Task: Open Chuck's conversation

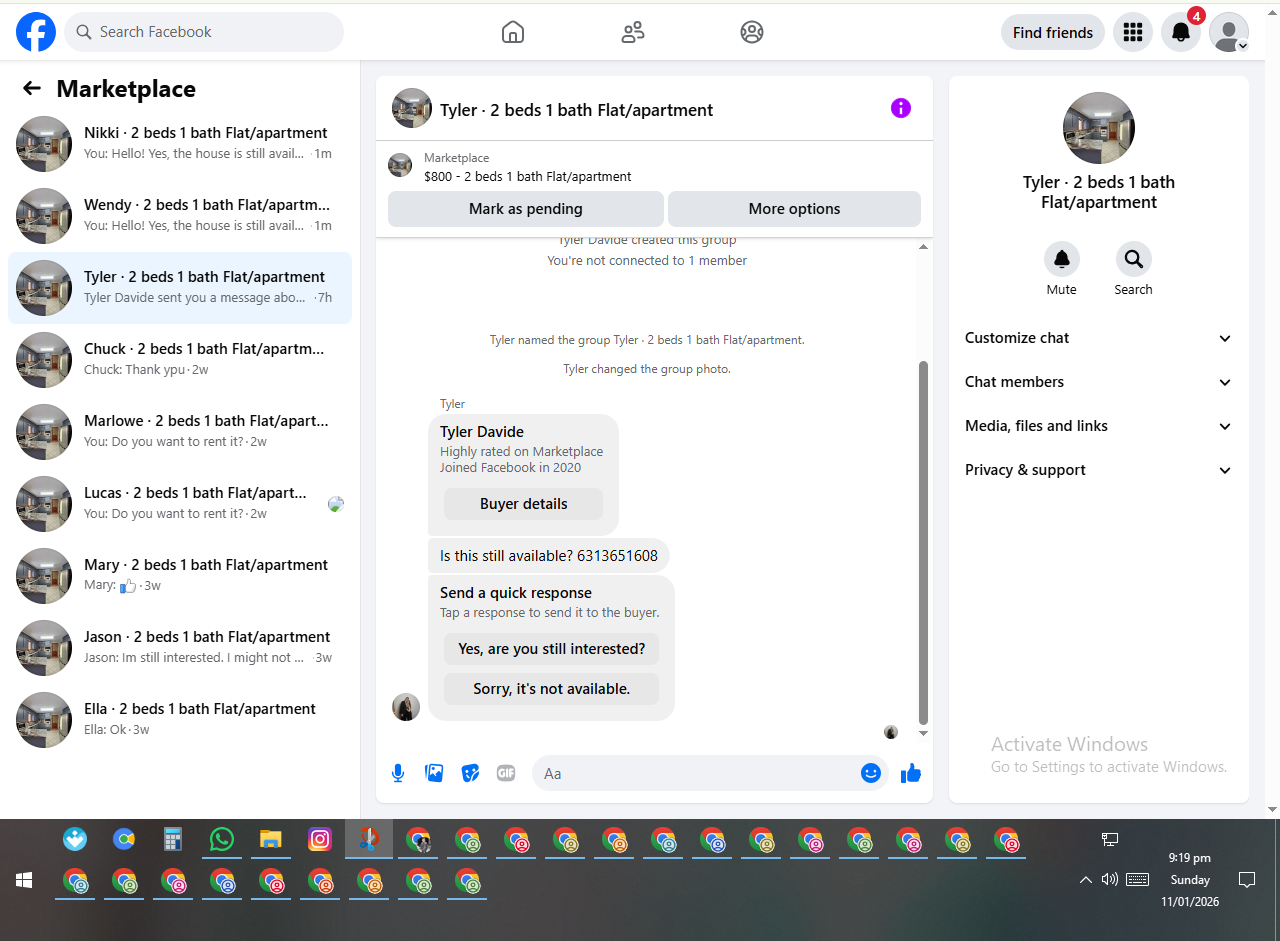Action: click(x=180, y=360)
